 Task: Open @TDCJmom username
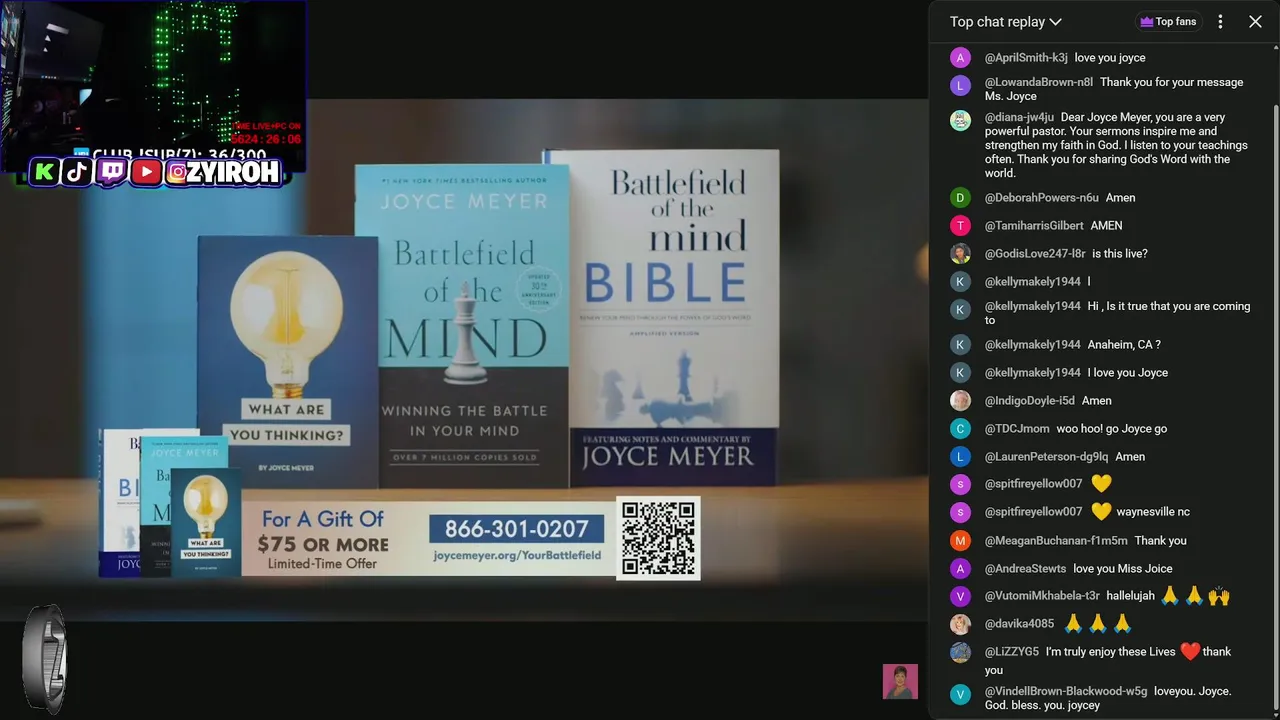[1017, 429]
